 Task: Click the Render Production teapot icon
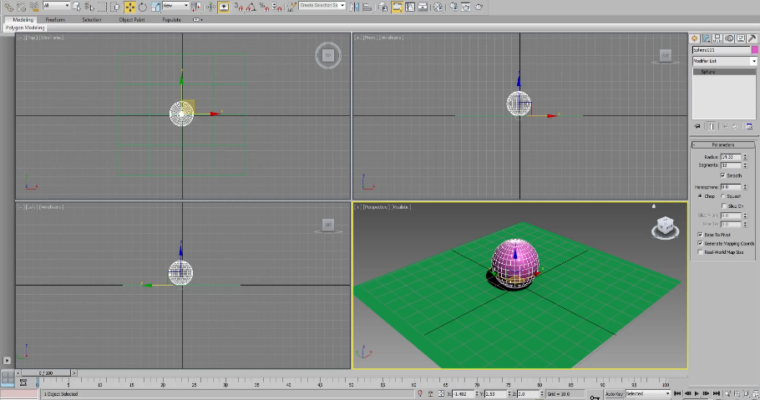(x=479, y=7)
